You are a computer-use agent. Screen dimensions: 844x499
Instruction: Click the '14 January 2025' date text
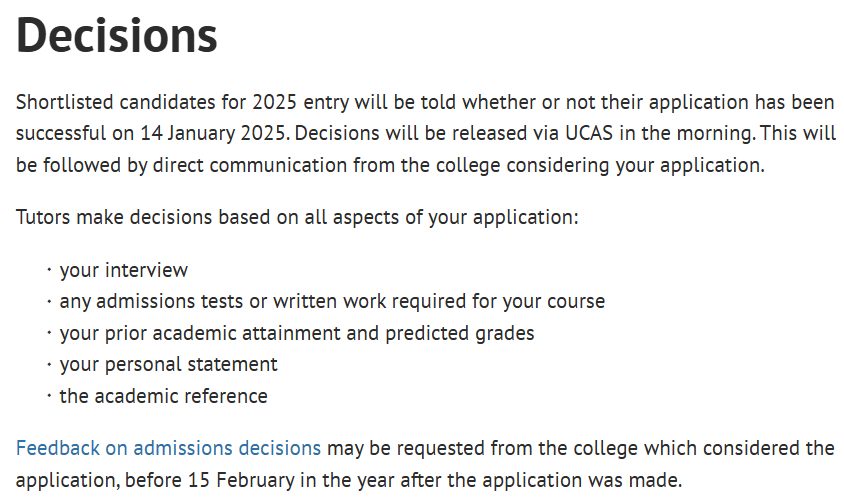(212, 133)
